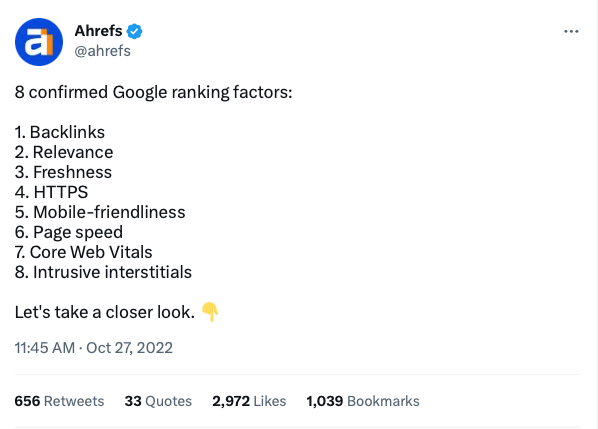The width and height of the screenshot is (598, 429).
Task: Open the Ahrefs profile avatar
Action: tap(39, 42)
